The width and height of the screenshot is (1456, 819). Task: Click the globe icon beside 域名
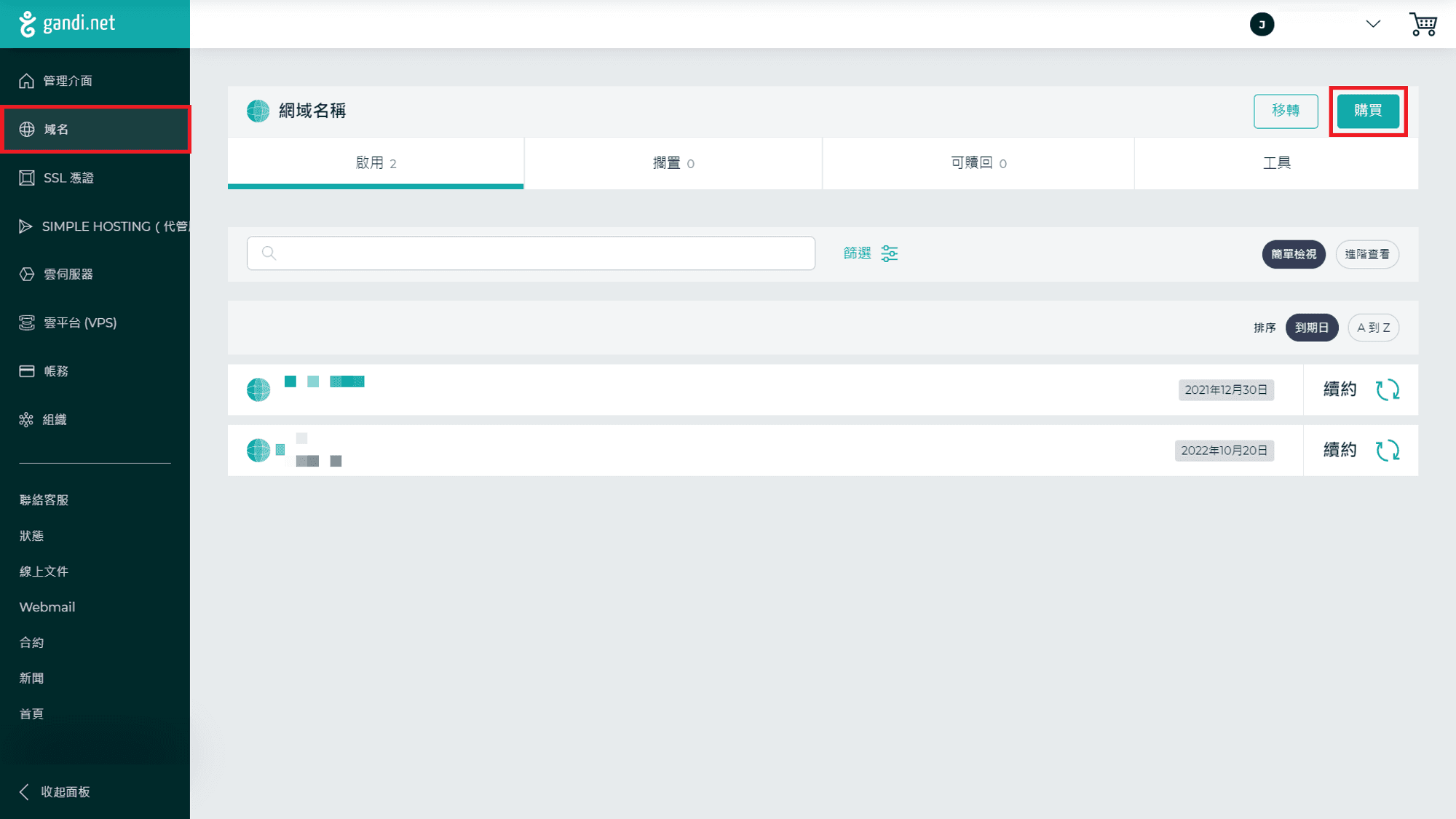click(27, 130)
